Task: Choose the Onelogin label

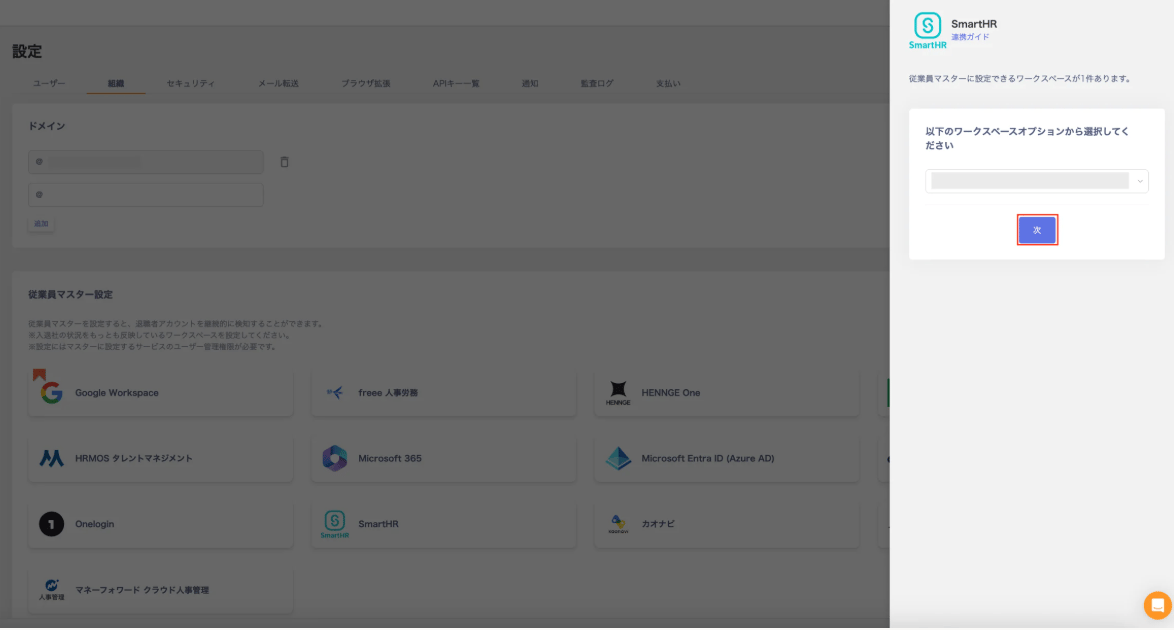Action: [x=94, y=524]
